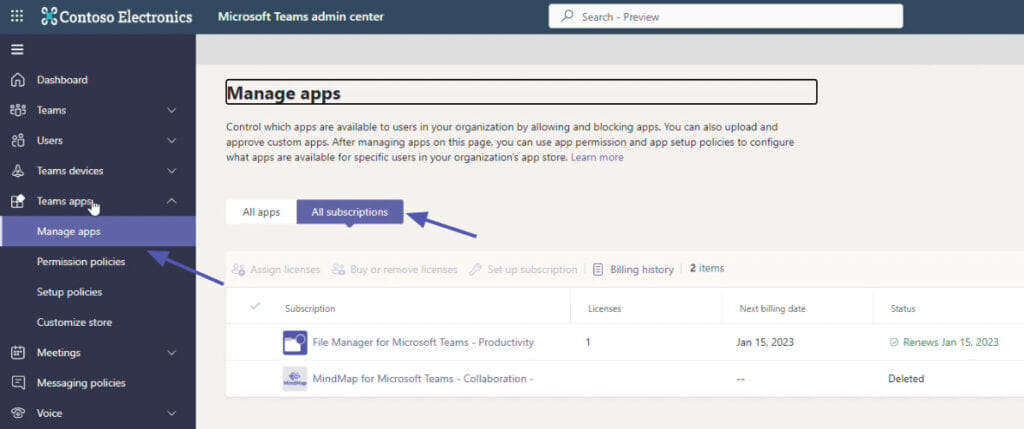Open Dashboard in the sidebar

62,80
